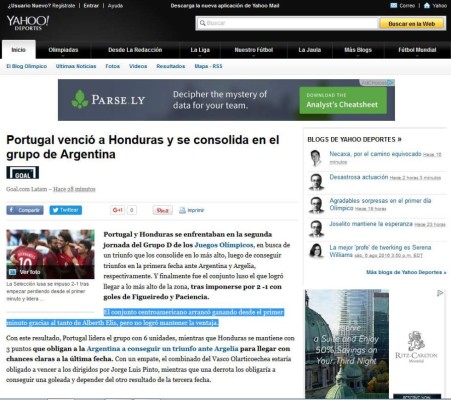Viewport: 451px width, 400px height.
Task: Click the Parse.ly logo in banner ad
Action: [108, 100]
